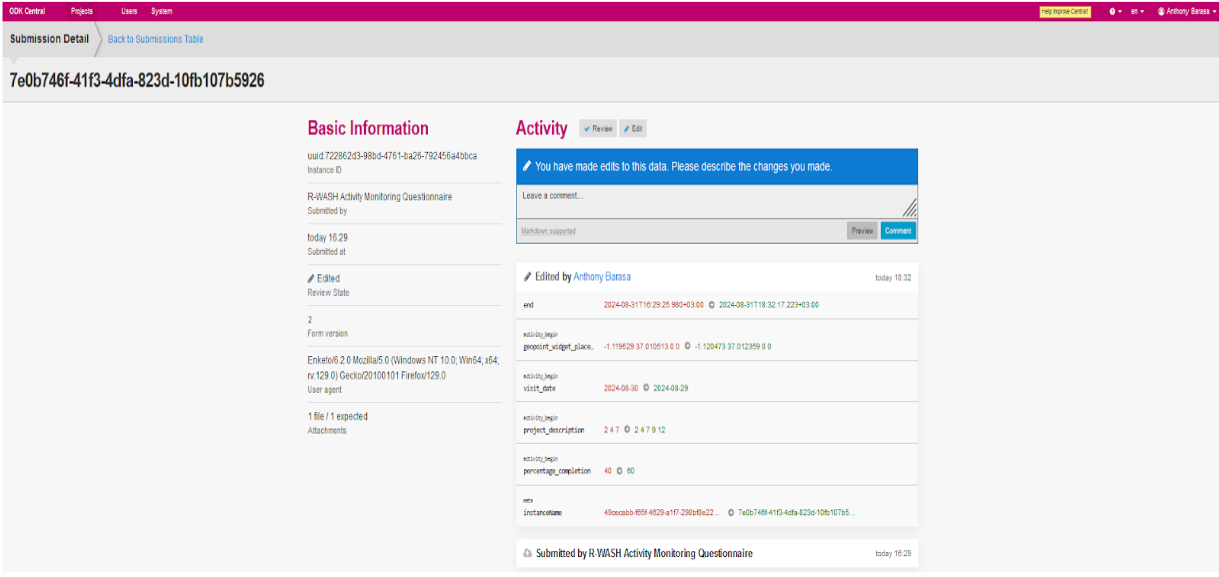1219x577 pixels.
Task: Click the pencil icon in the blue edit banner
Action: pyautogui.click(x=527, y=167)
